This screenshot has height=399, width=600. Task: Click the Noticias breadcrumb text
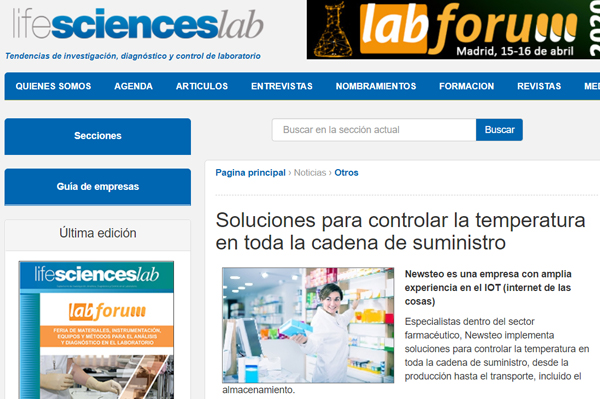pos(310,173)
